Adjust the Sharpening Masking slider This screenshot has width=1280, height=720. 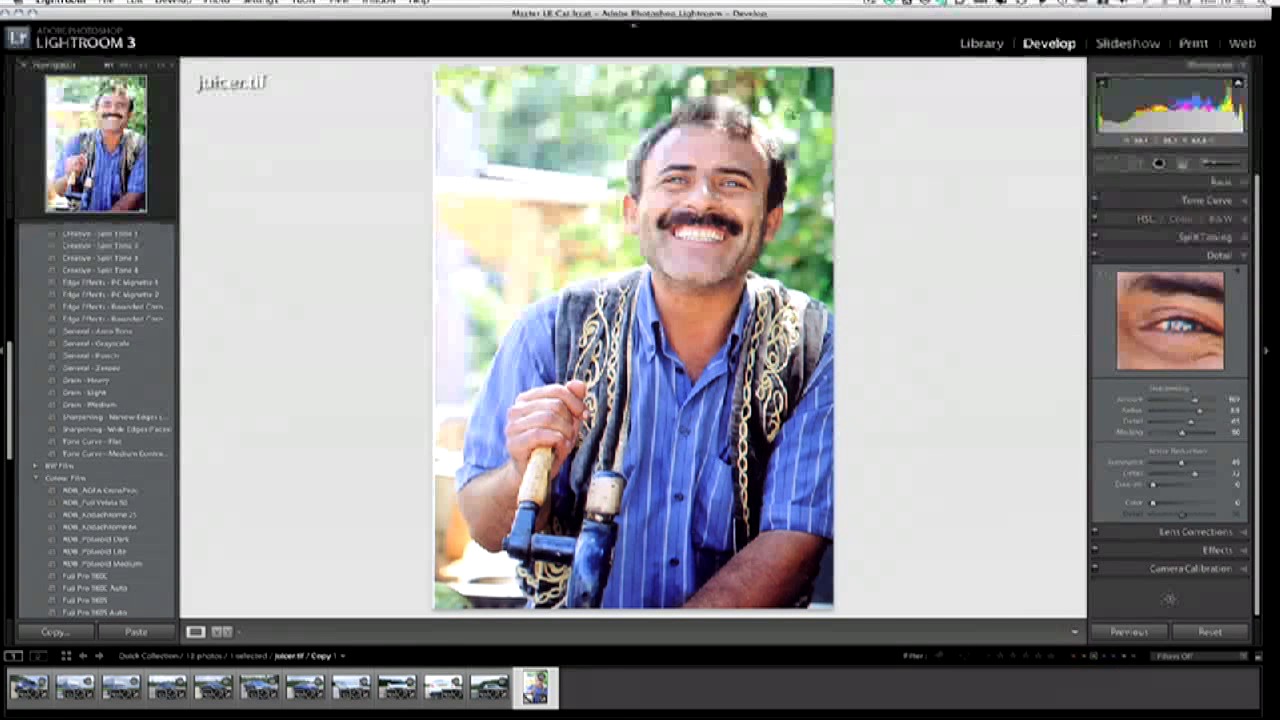[1182, 433]
